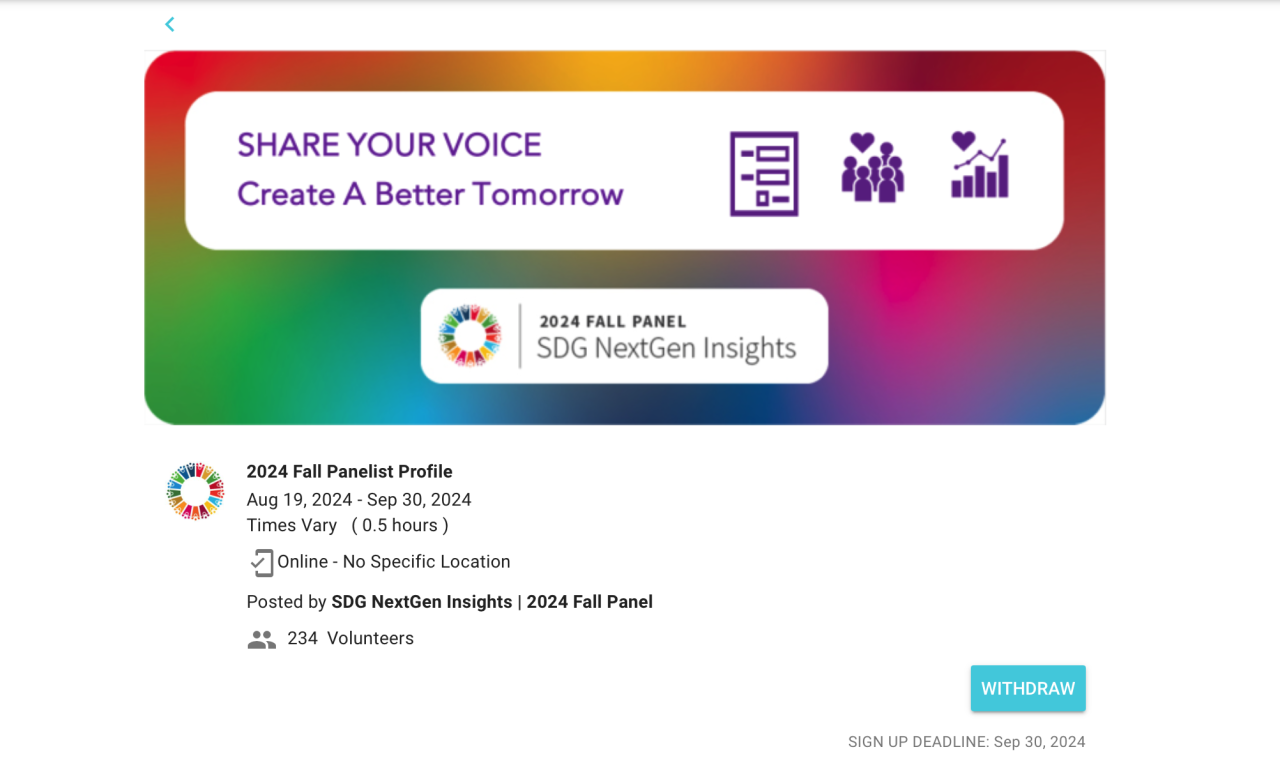The image size is (1280, 770).
Task: Click the Times Vary 0.5 hours text
Action: click(x=347, y=526)
